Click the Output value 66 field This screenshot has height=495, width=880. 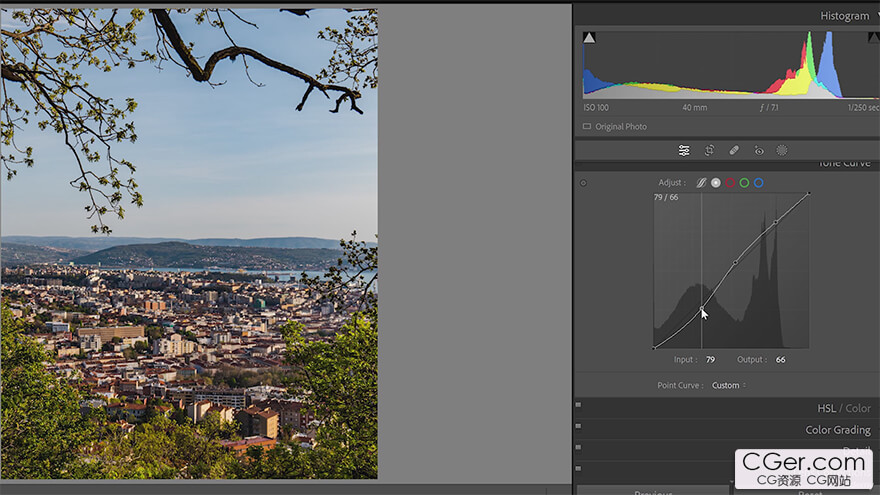pos(781,360)
